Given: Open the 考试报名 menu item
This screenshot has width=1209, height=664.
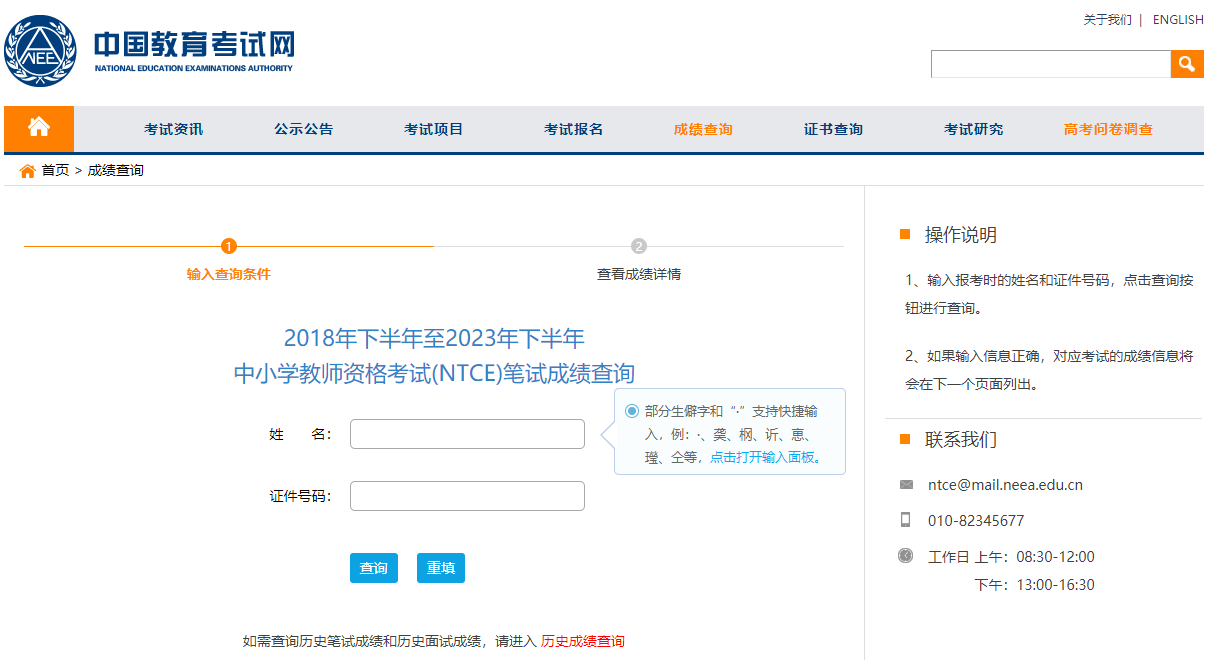Looking at the screenshot, I should tap(572, 129).
